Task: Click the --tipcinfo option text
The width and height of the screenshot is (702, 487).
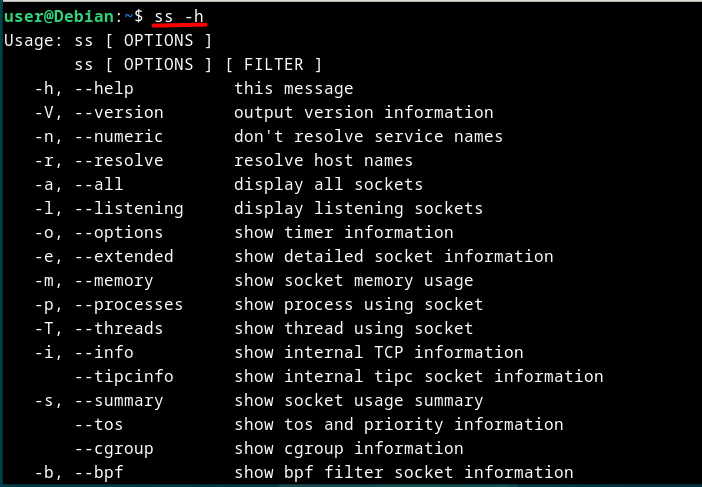Action: (124, 376)
